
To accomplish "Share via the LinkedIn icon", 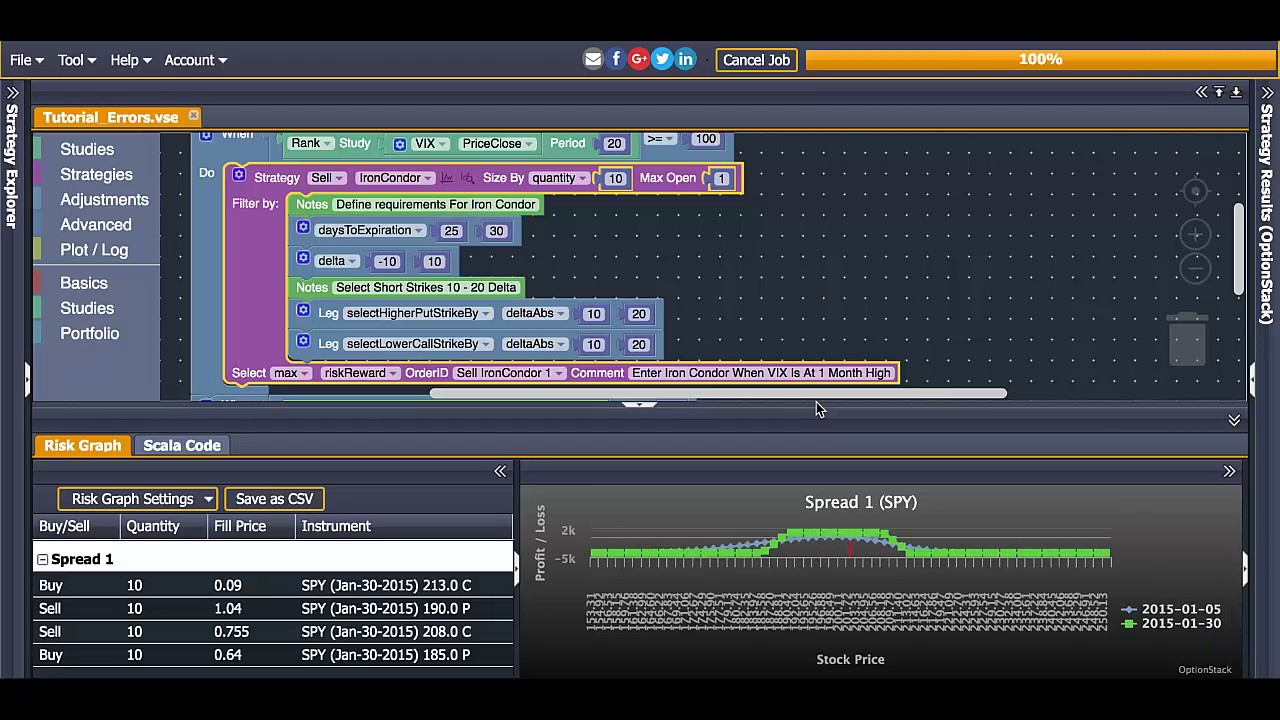I will pos(685,60).
